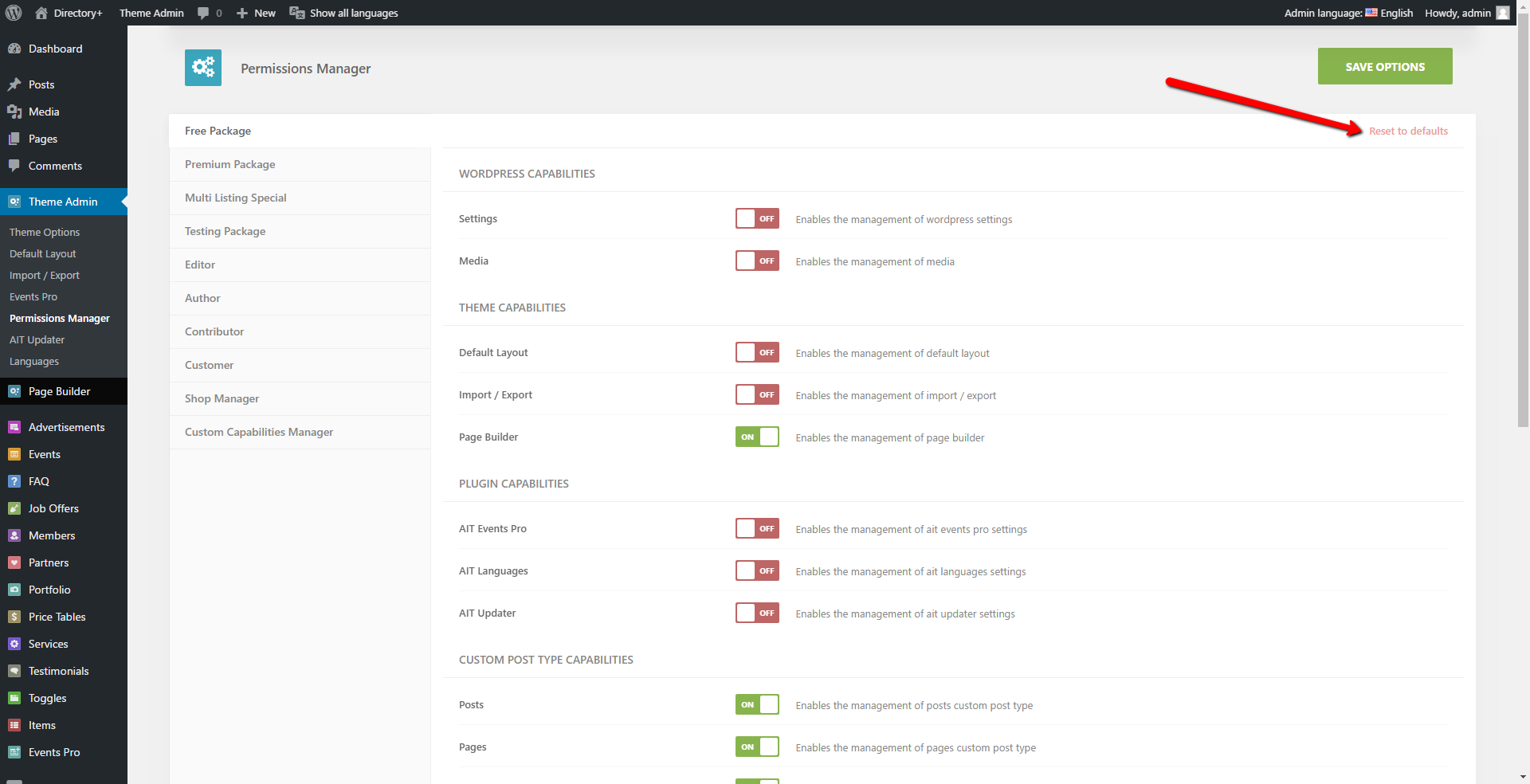Click the Theme Admin sidebar icon
The width and height of the screenshot is (1530, 784).
tap(14, 202)
